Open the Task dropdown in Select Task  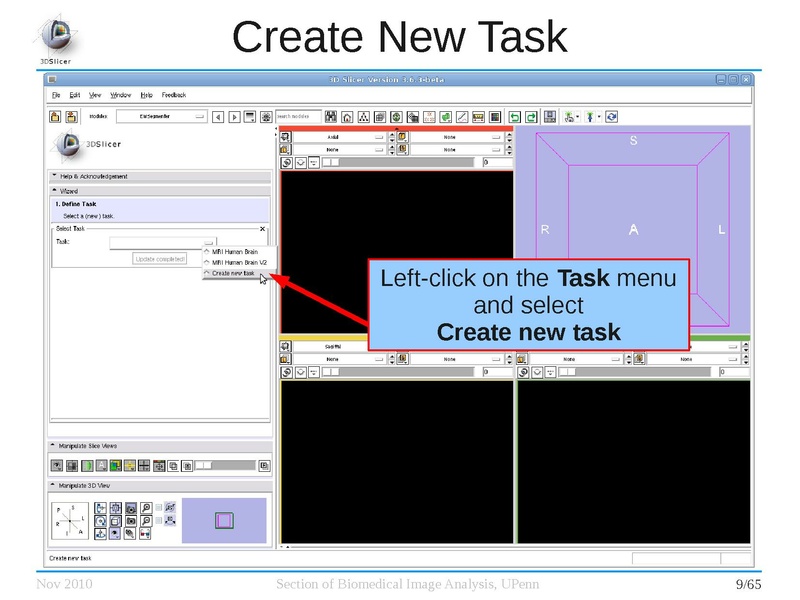pyautogui.click(x=206, y=240)
